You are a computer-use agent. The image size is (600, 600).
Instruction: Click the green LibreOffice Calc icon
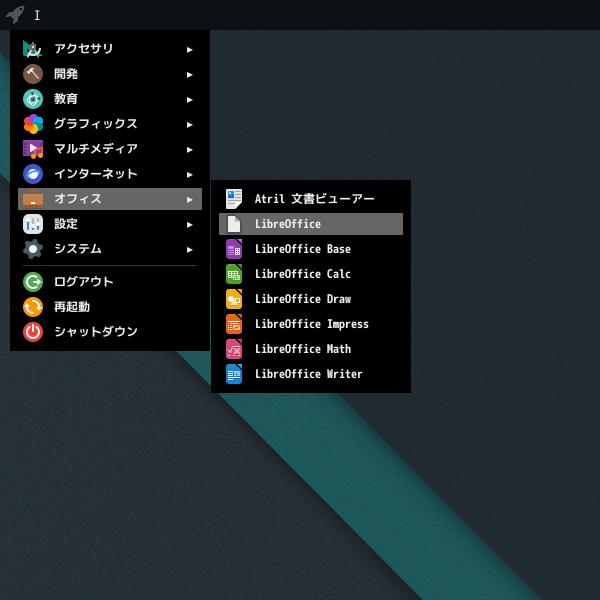(234, 274)
